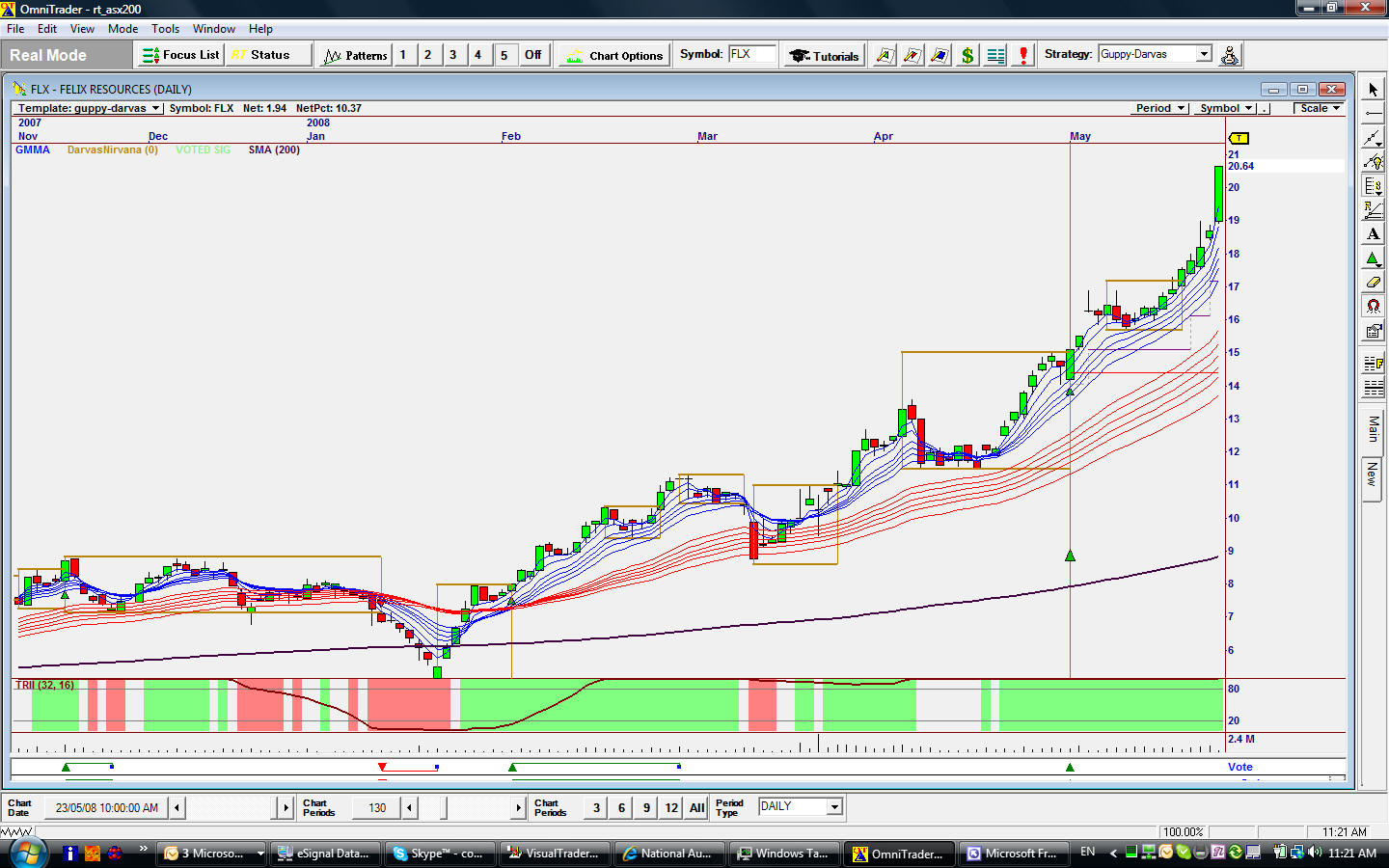Select pattern preset 2

coord(428,55)
